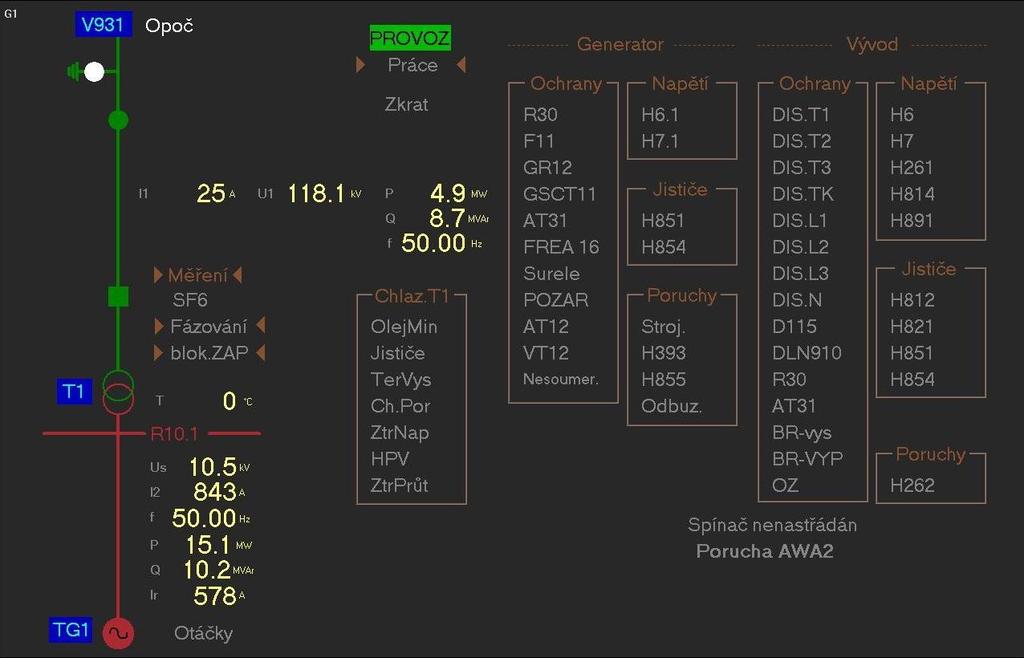
Task: Click right arrow beside blok.ZAP
Action: point(261,352)
